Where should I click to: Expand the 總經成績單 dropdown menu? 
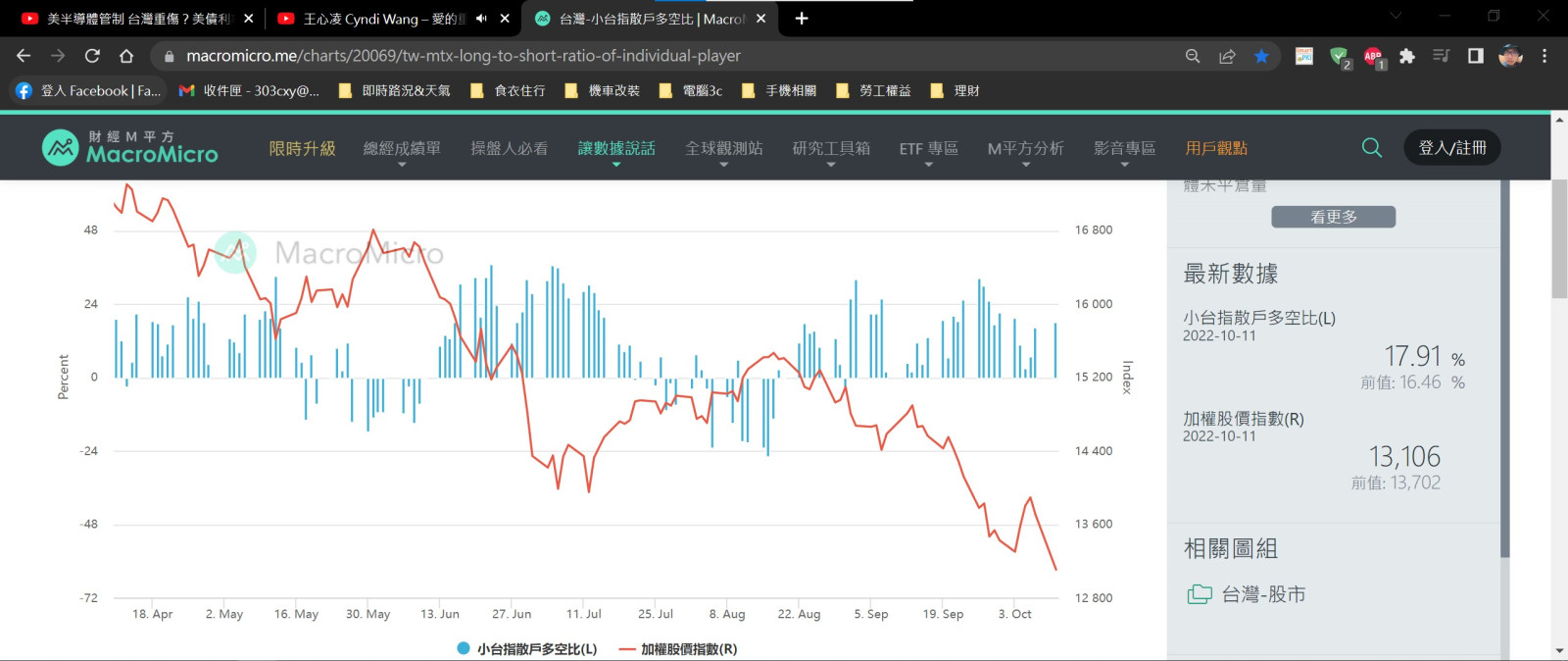click(x=402, y=149)
